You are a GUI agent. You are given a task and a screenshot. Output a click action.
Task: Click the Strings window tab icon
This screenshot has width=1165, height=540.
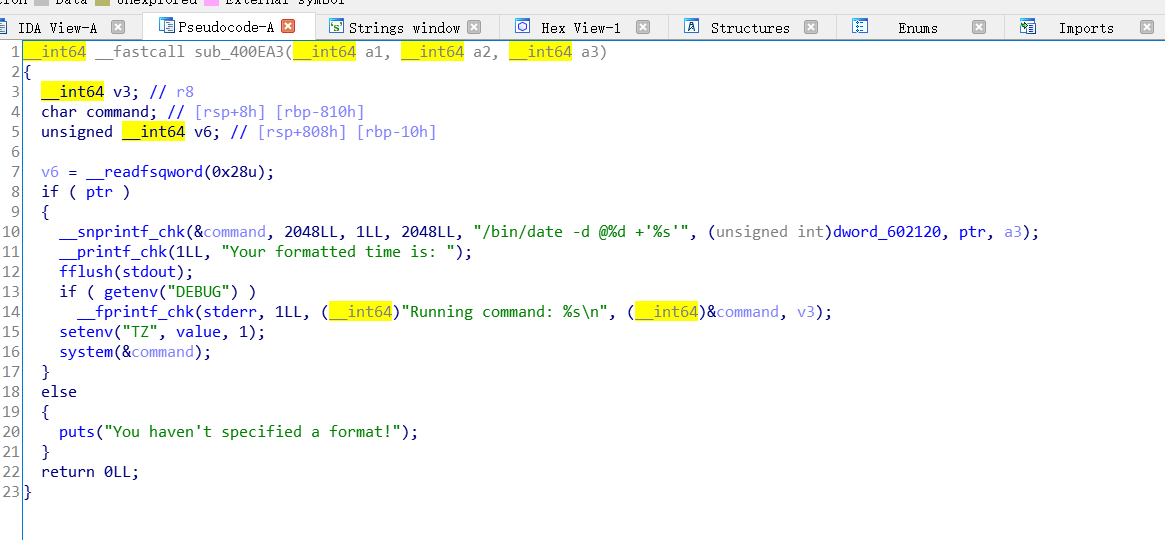[337, 27]
